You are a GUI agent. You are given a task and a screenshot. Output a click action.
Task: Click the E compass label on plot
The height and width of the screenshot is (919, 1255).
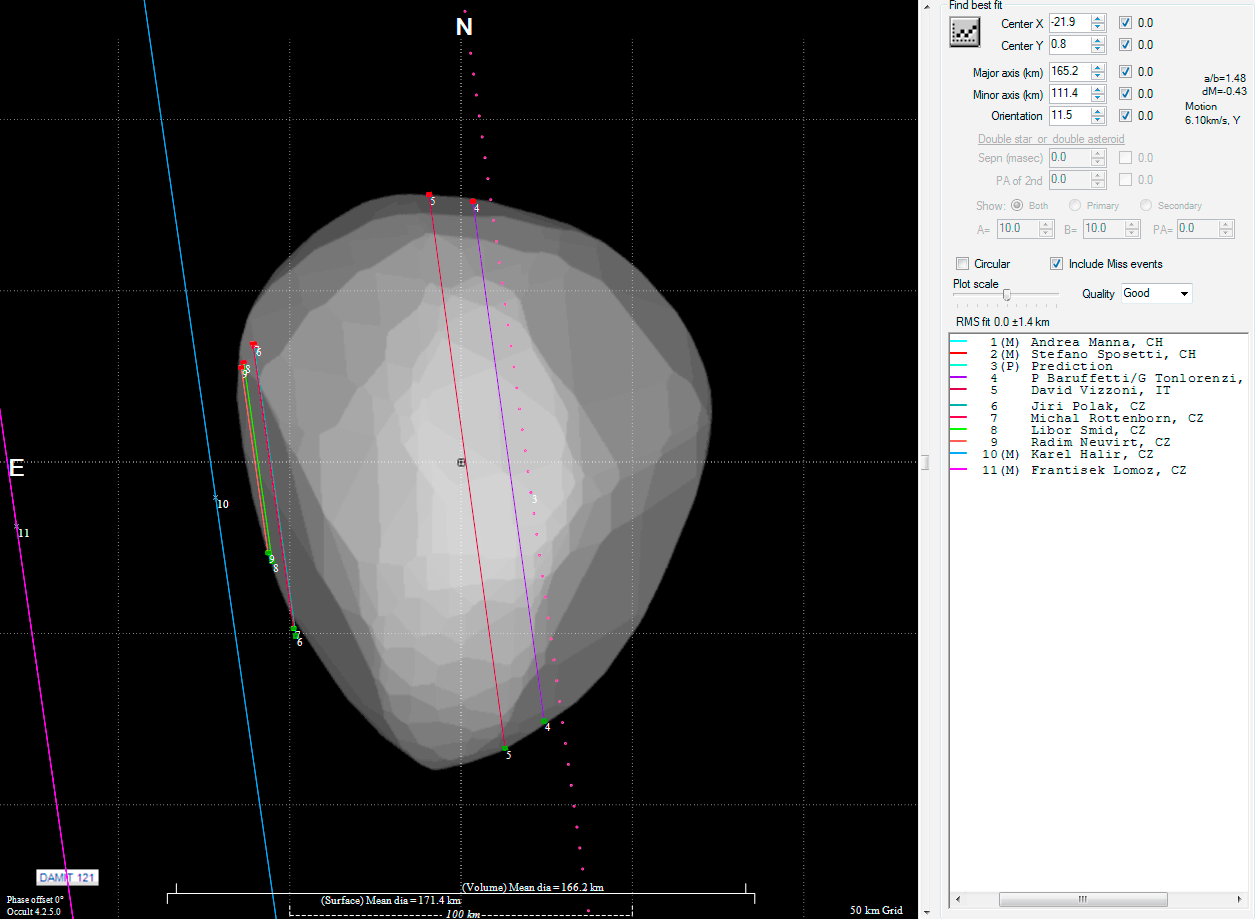coord(16,468)
